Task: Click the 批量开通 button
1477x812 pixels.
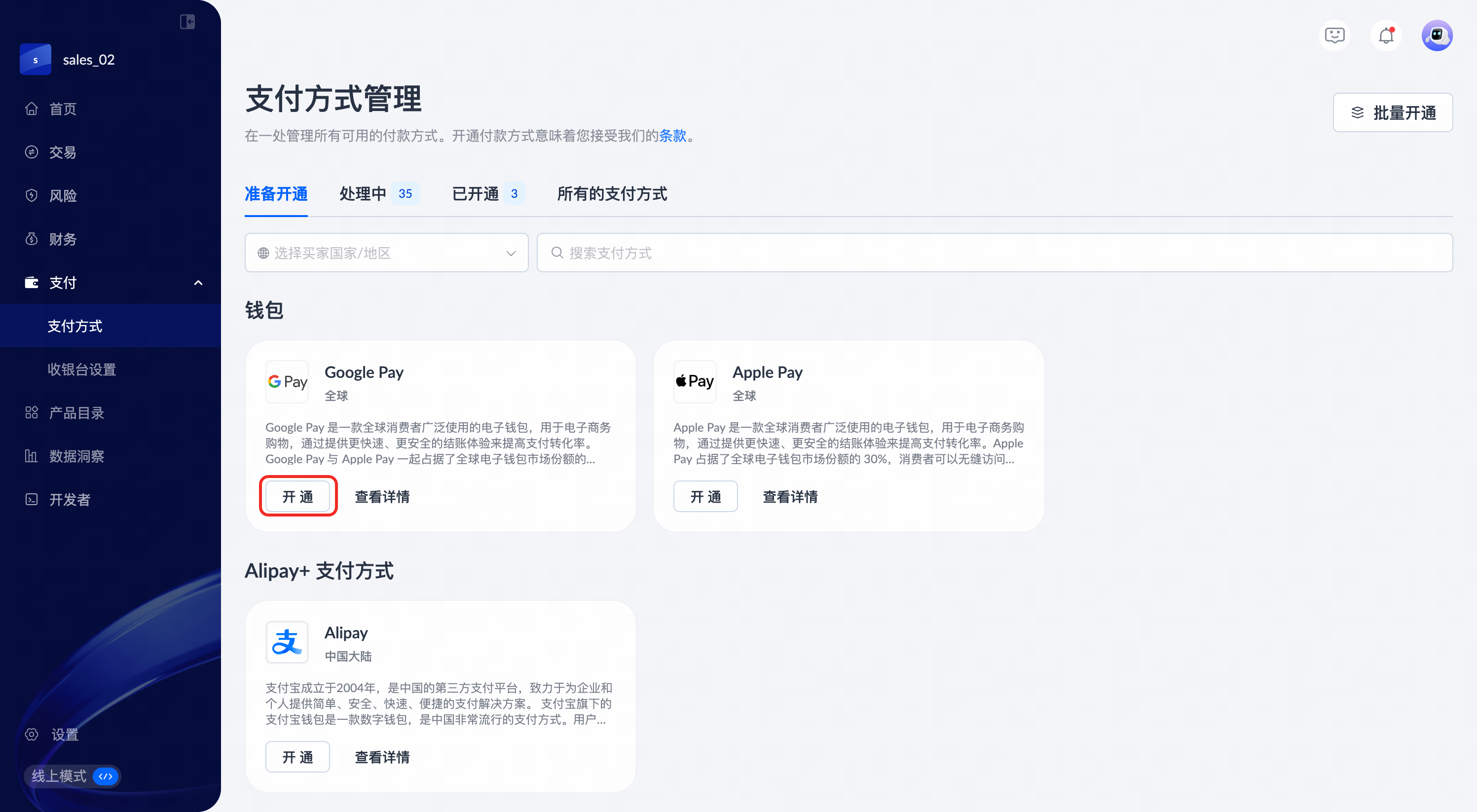Action: point(1393,113)
